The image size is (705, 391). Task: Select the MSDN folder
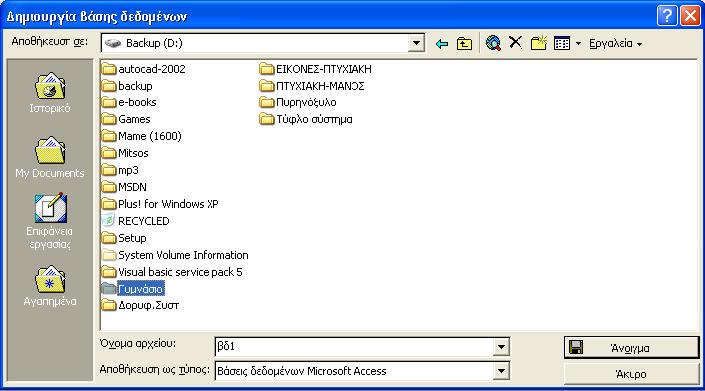point(125,187)
